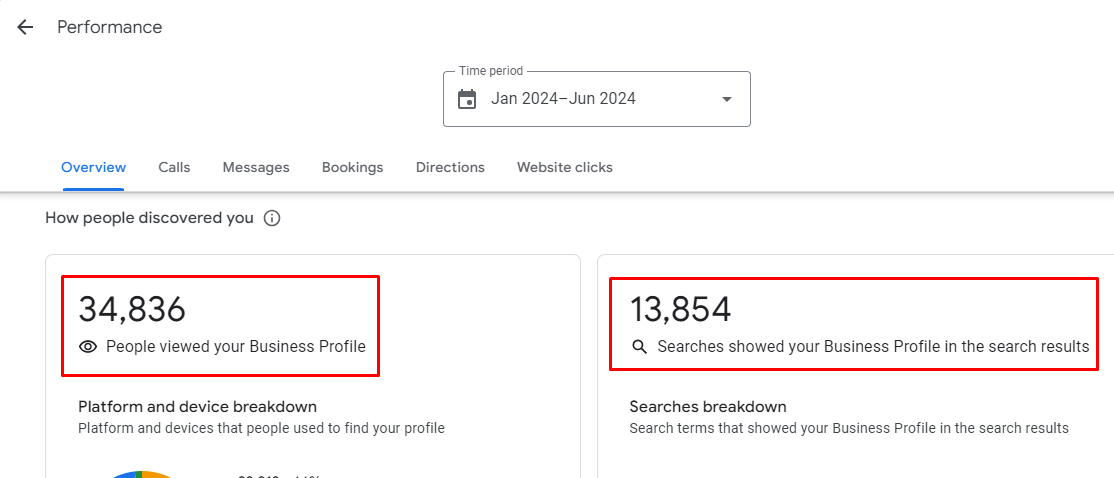Click the 34,836 profile views number
The image size is (1114, 478).
[x=132, y=309]
